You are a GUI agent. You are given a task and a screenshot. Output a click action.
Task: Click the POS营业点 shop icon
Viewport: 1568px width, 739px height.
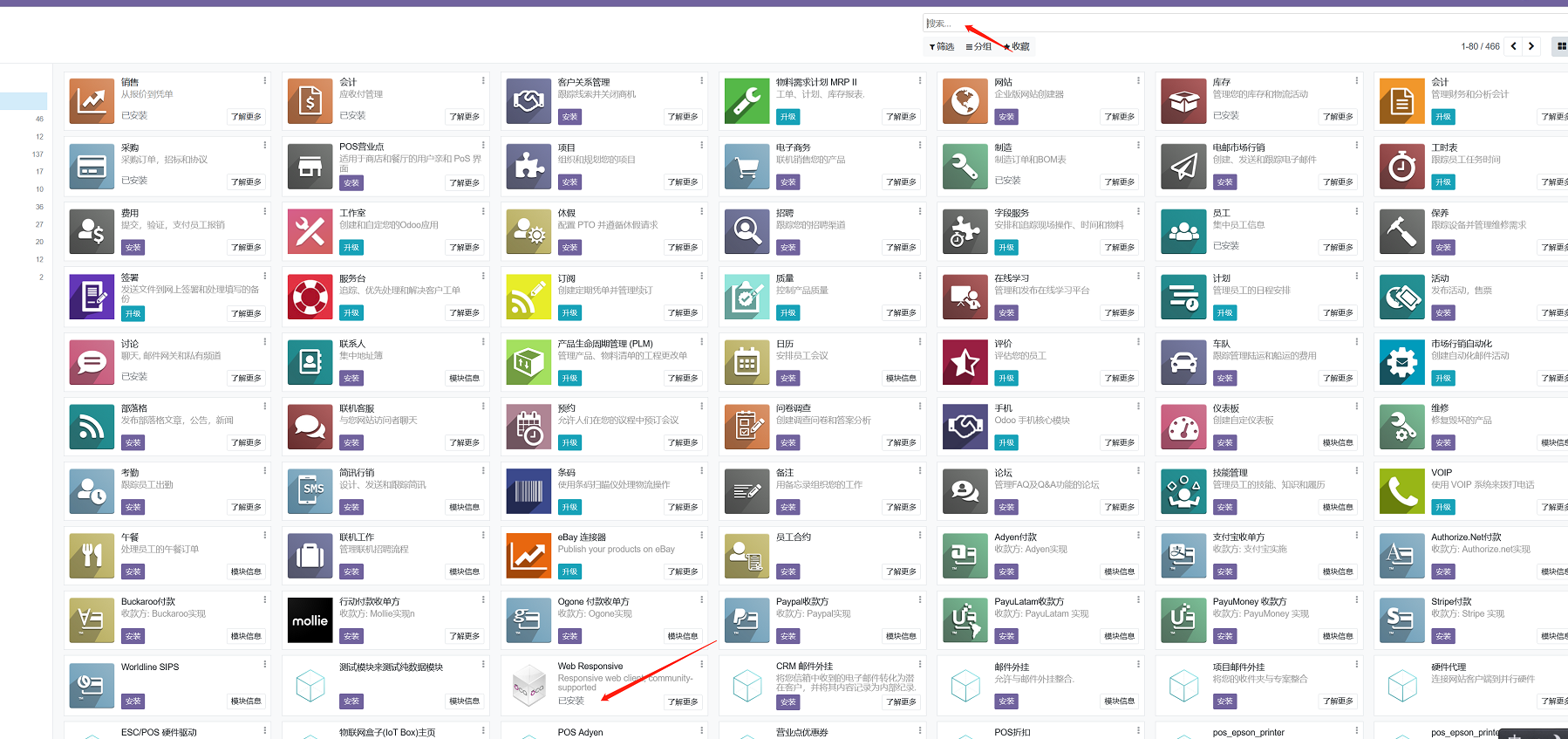(x=310, y=167)
